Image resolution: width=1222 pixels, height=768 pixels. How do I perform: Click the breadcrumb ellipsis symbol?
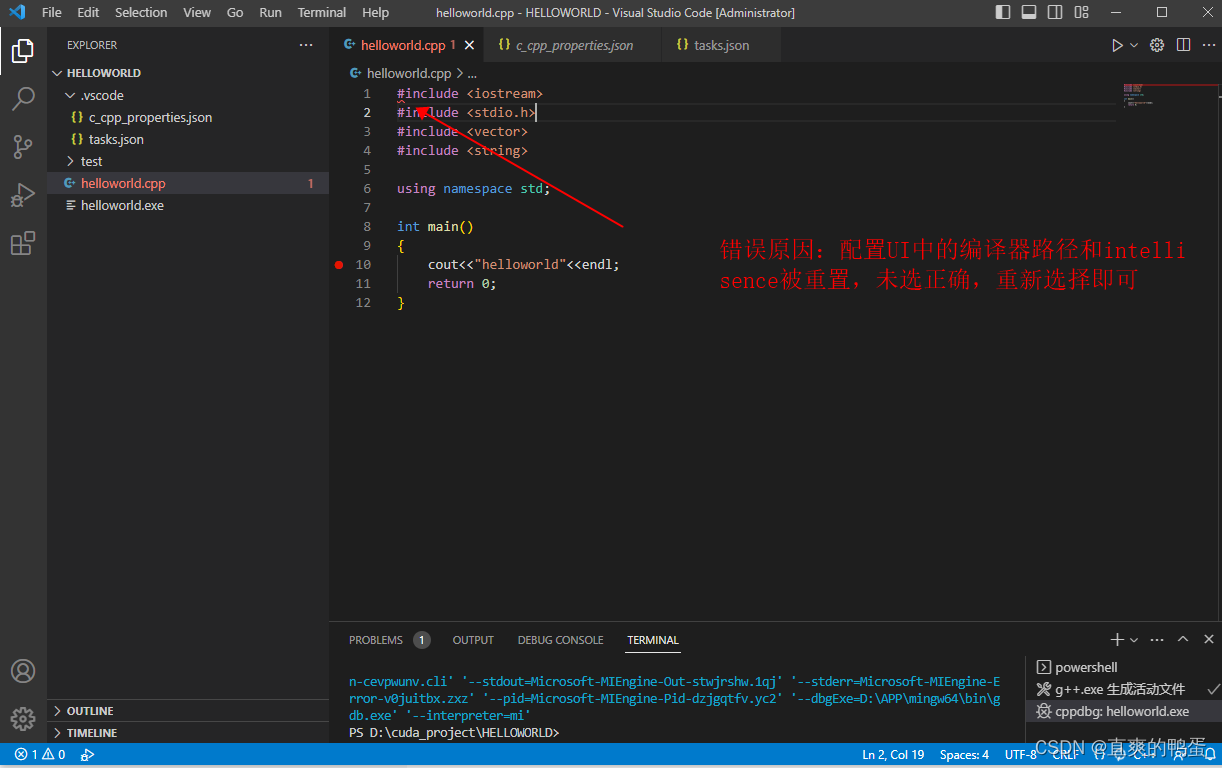coord(472,74)
